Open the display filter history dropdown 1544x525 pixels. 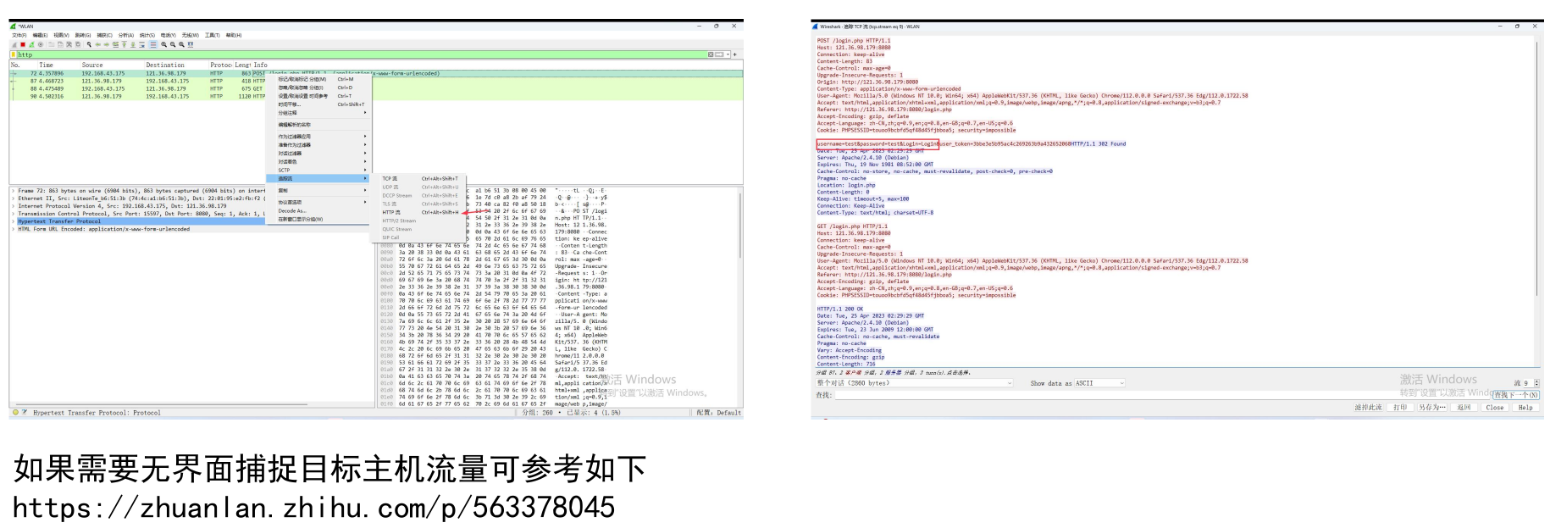(728, 54)
